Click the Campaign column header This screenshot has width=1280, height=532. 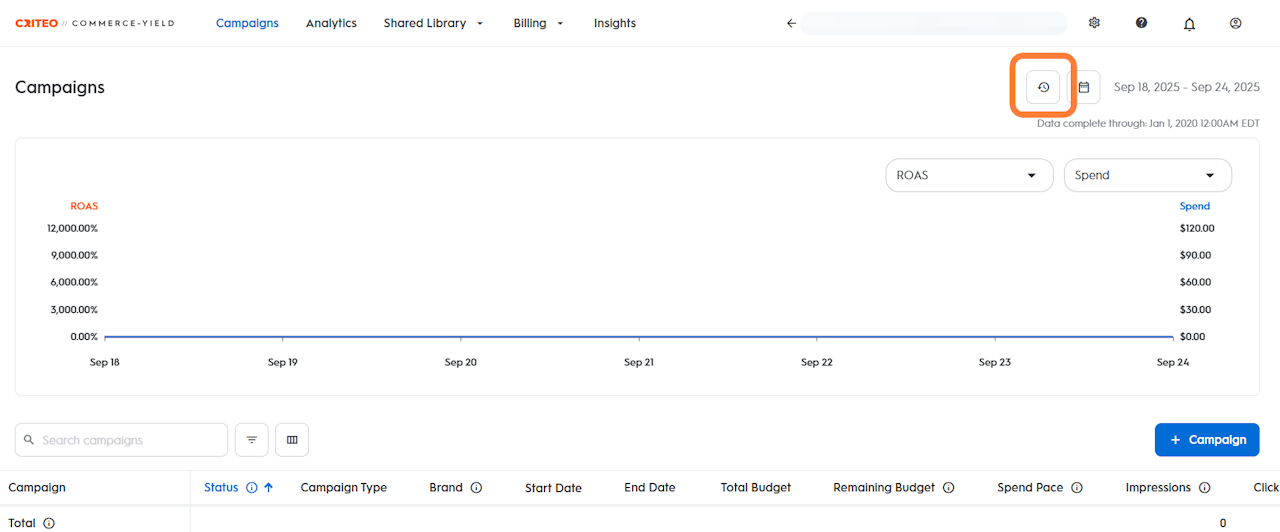click(x=37, y=488)
